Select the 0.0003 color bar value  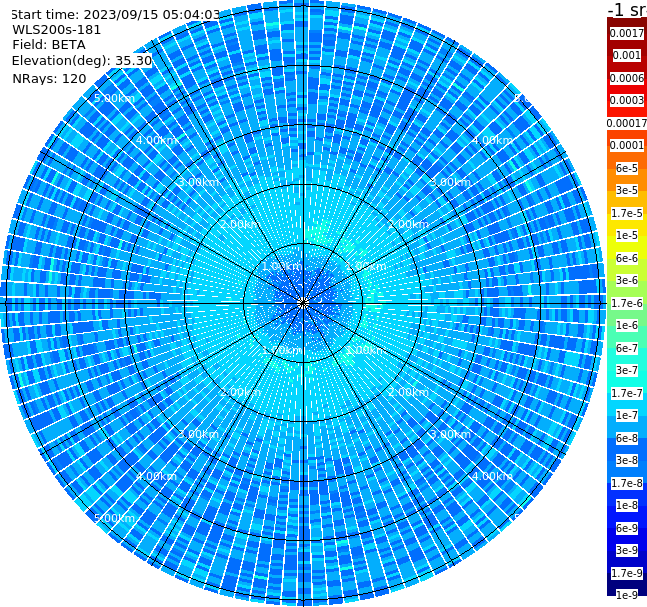click(627, 100)
